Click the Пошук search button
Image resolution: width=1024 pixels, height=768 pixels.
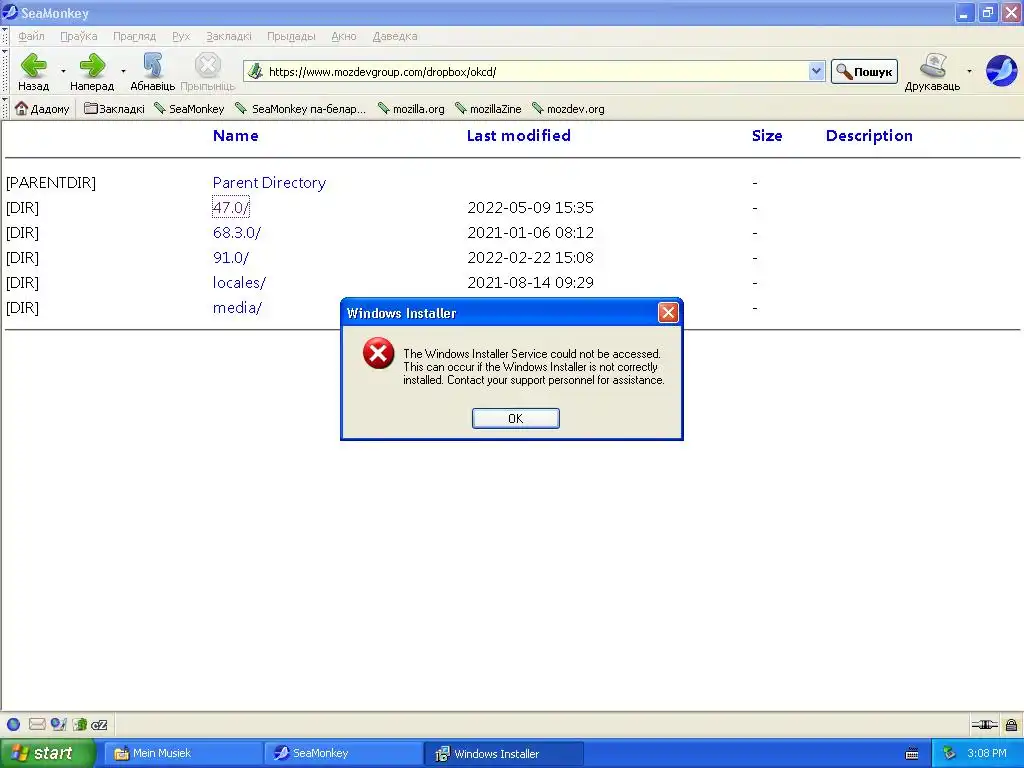pyautogui.click(x=864, y=72)
